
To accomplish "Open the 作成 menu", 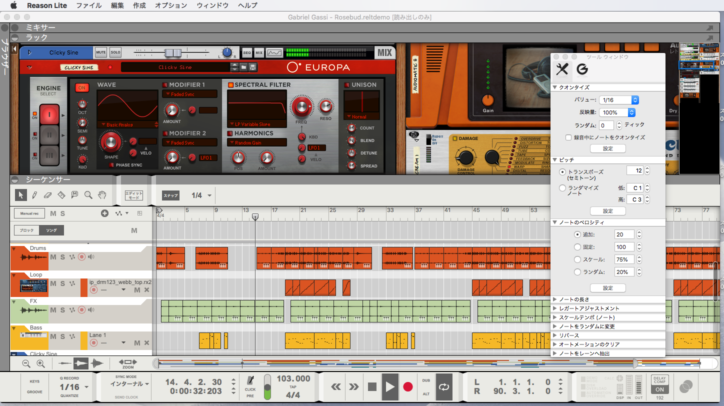I will [139, 6].
